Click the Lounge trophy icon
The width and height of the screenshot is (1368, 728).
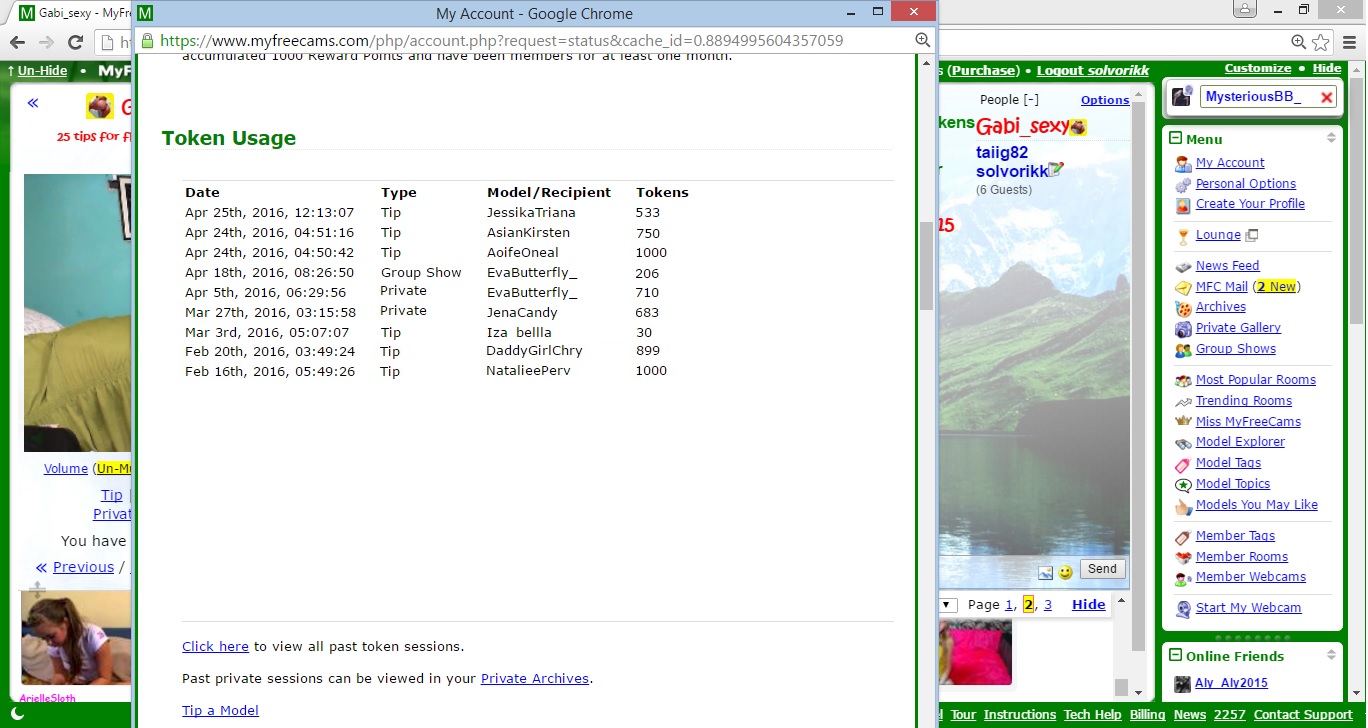tap(1183, 236)
